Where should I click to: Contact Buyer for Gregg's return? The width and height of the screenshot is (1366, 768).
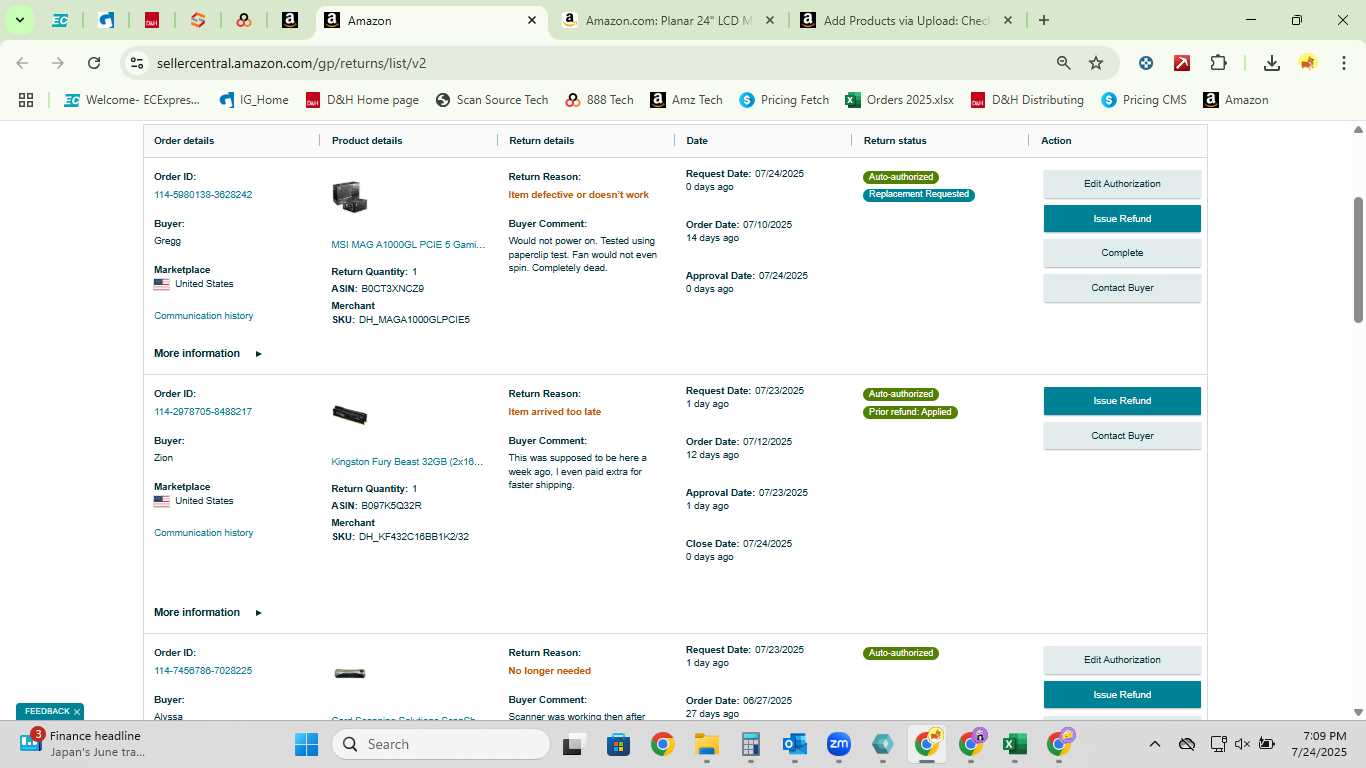tap(1122, 288)
